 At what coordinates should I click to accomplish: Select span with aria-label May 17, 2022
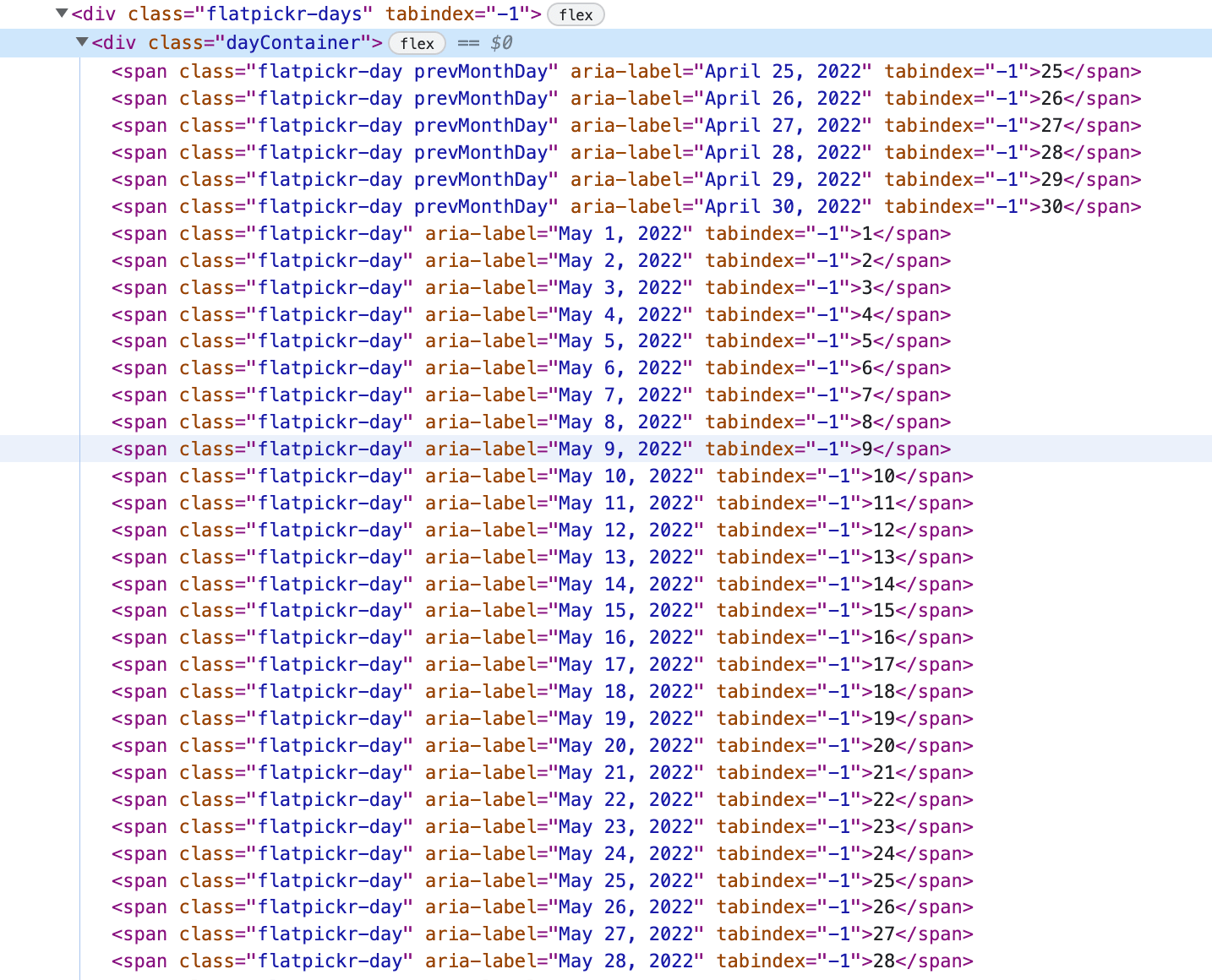(542, 665)
